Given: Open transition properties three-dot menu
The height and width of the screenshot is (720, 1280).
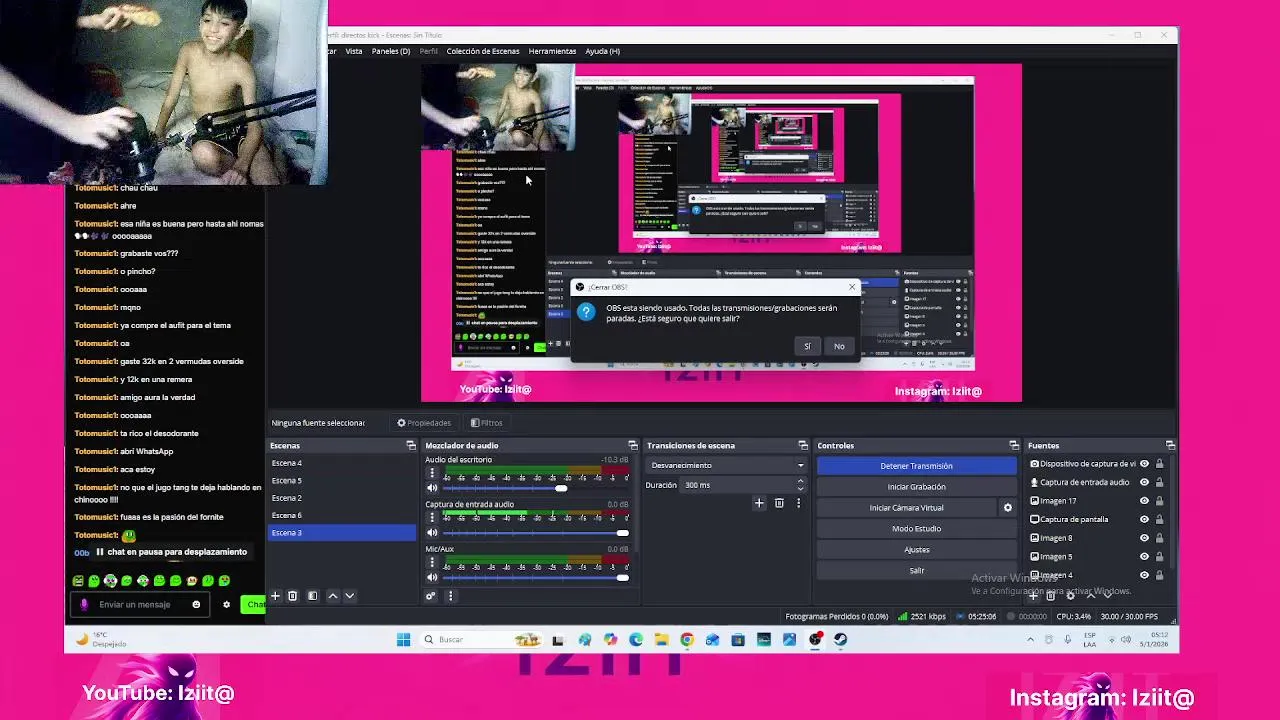Looking at the screenshot, I should pos(798,503).
